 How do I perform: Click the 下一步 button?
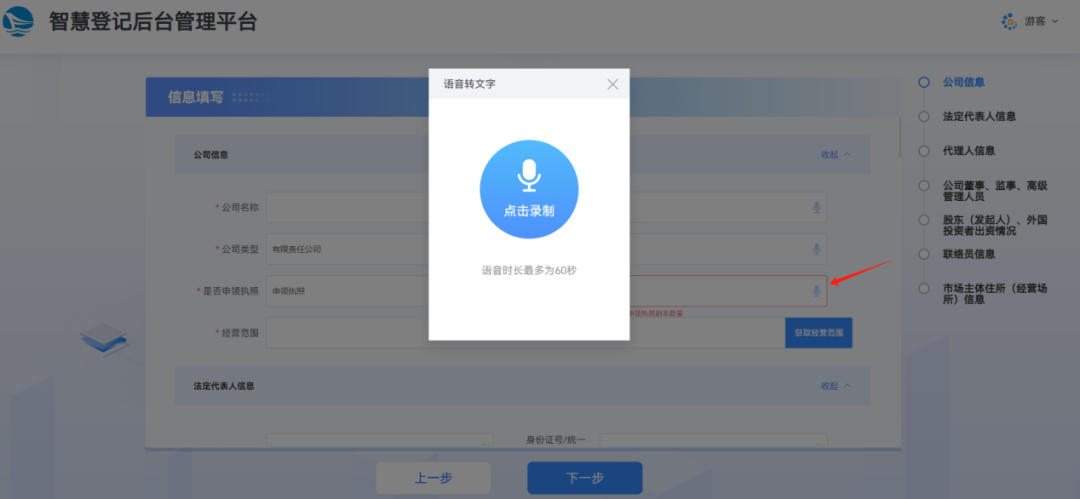pos(584,478)
